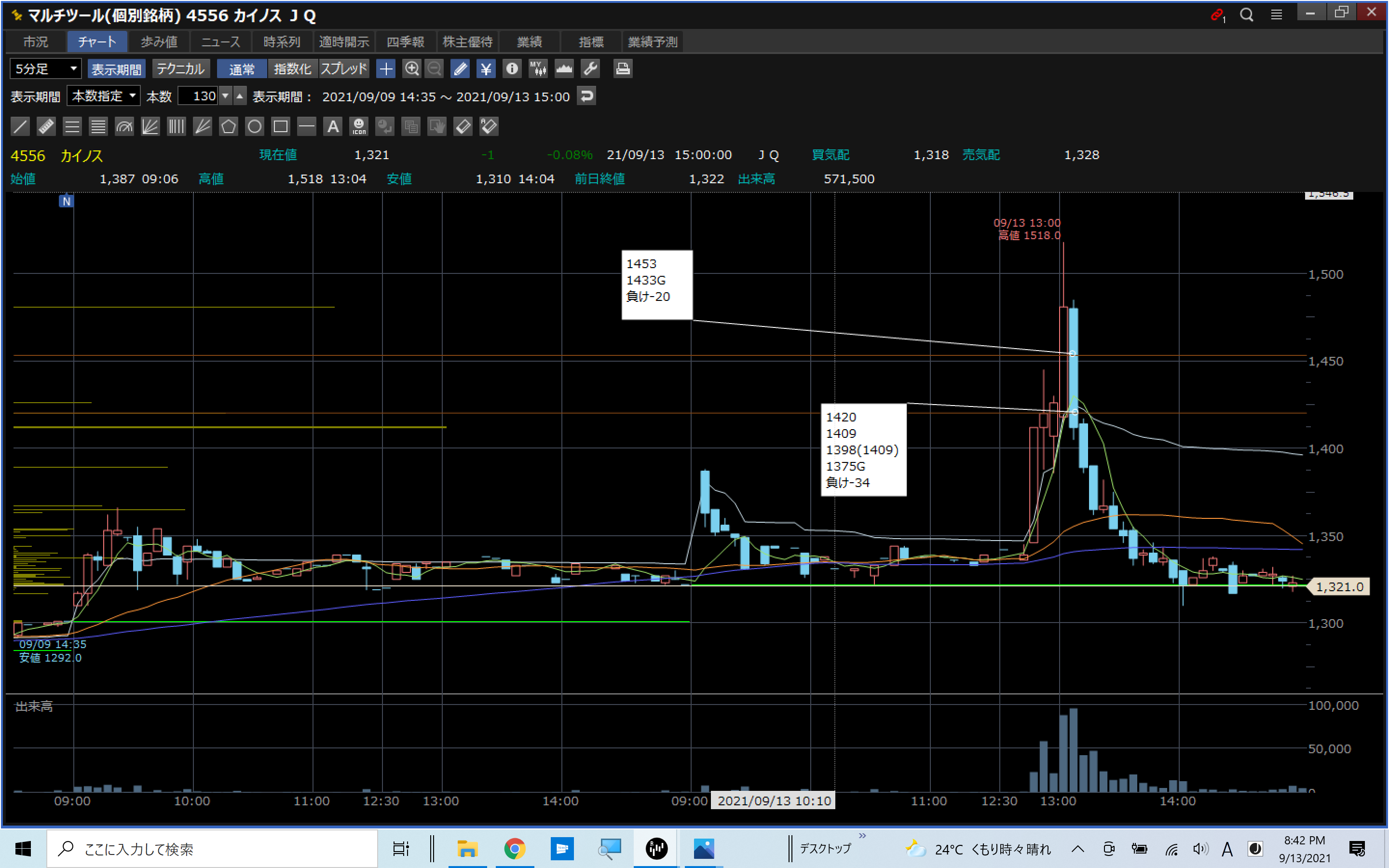
Task: Click the 指数化 display mode button
Action: (x=292, y=69)
